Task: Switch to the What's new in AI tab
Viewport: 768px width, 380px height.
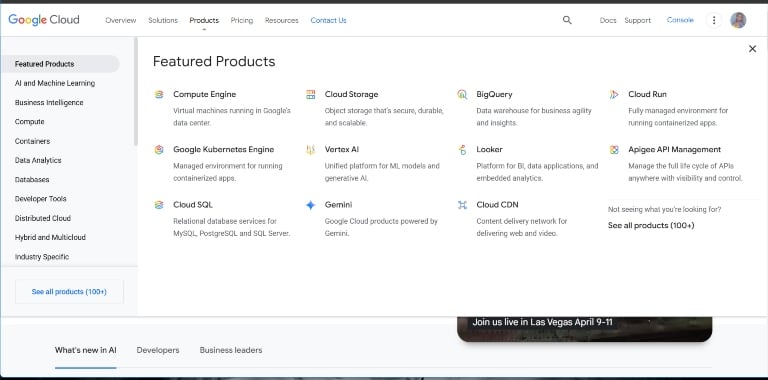Action: pyautogui.click(x=86, y=350)
